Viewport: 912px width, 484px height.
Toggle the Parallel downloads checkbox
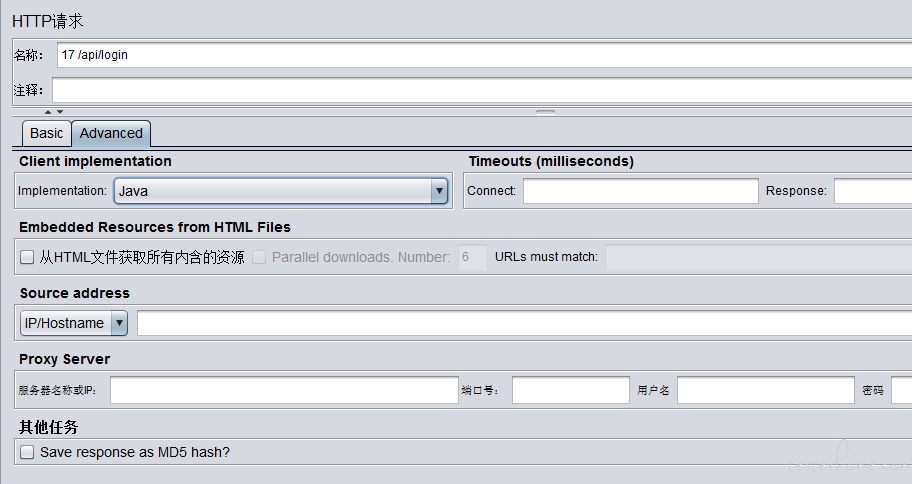(259, 257)
